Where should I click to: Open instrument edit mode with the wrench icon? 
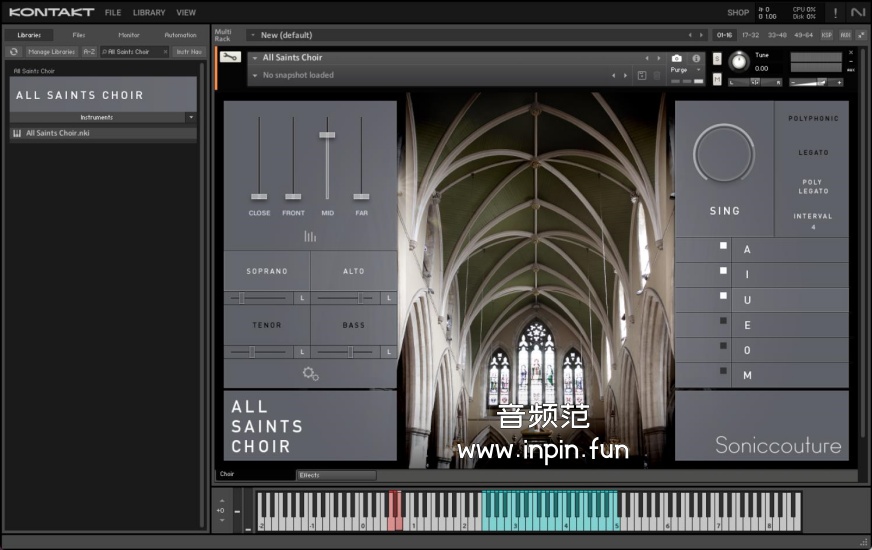click(x=230, y=57)
